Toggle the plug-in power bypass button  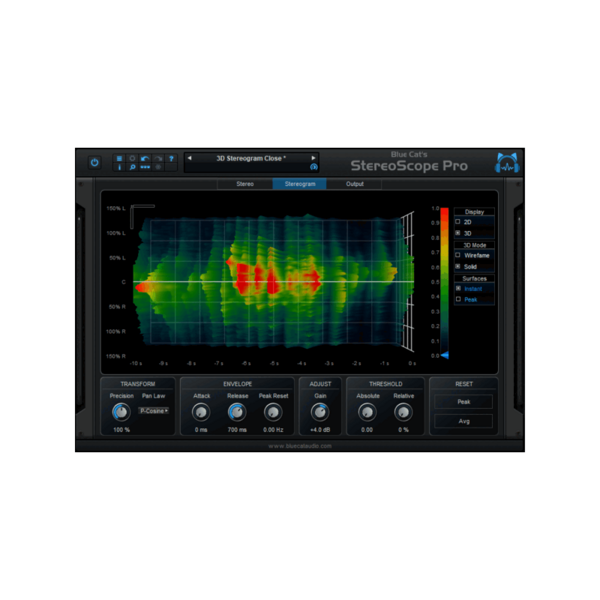[95, 162]
